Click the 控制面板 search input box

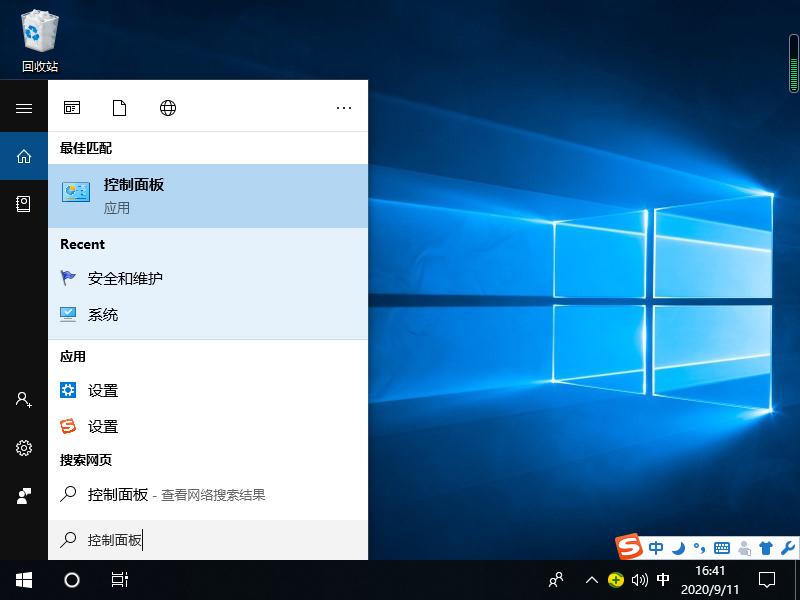[200, 539]
